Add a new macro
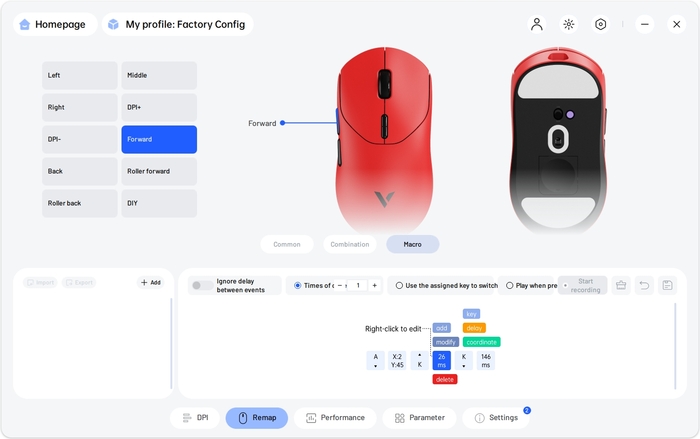This screenshot has width=700, height=439. point(151,282)
